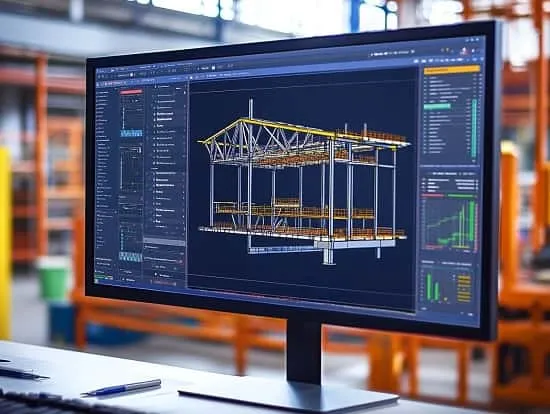Click the upper light-blue striped block in the properties panel
Screen dimensions: 550x414
pyautogui.click(x=132, y=133)
